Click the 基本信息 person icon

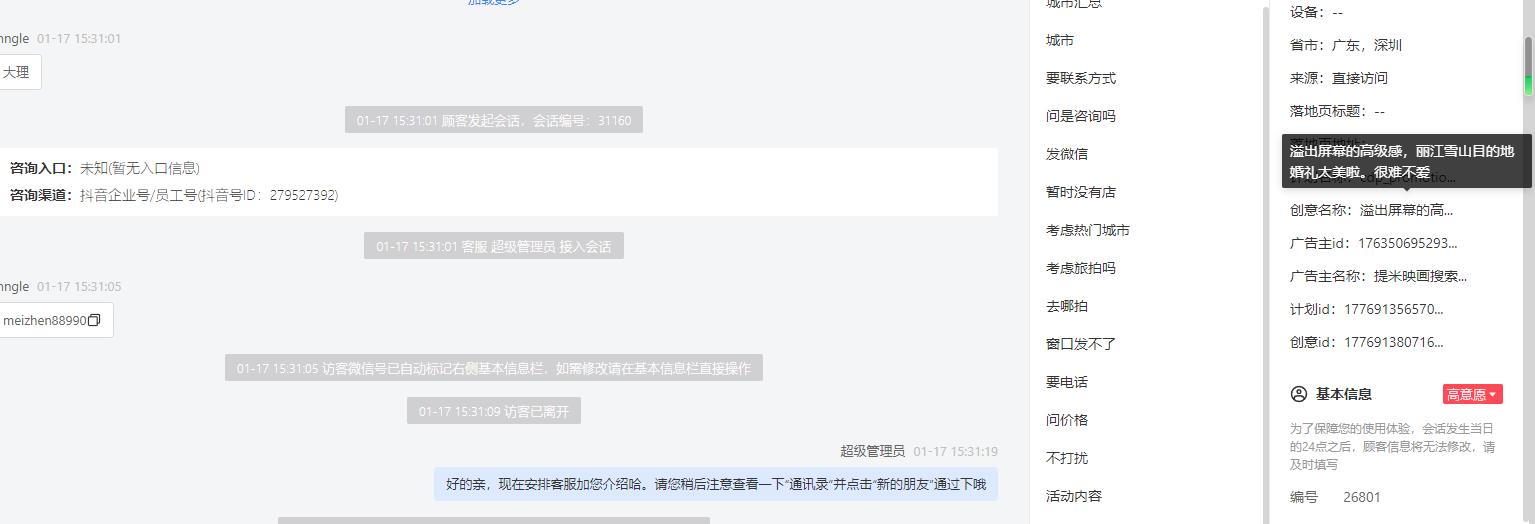1299,394
